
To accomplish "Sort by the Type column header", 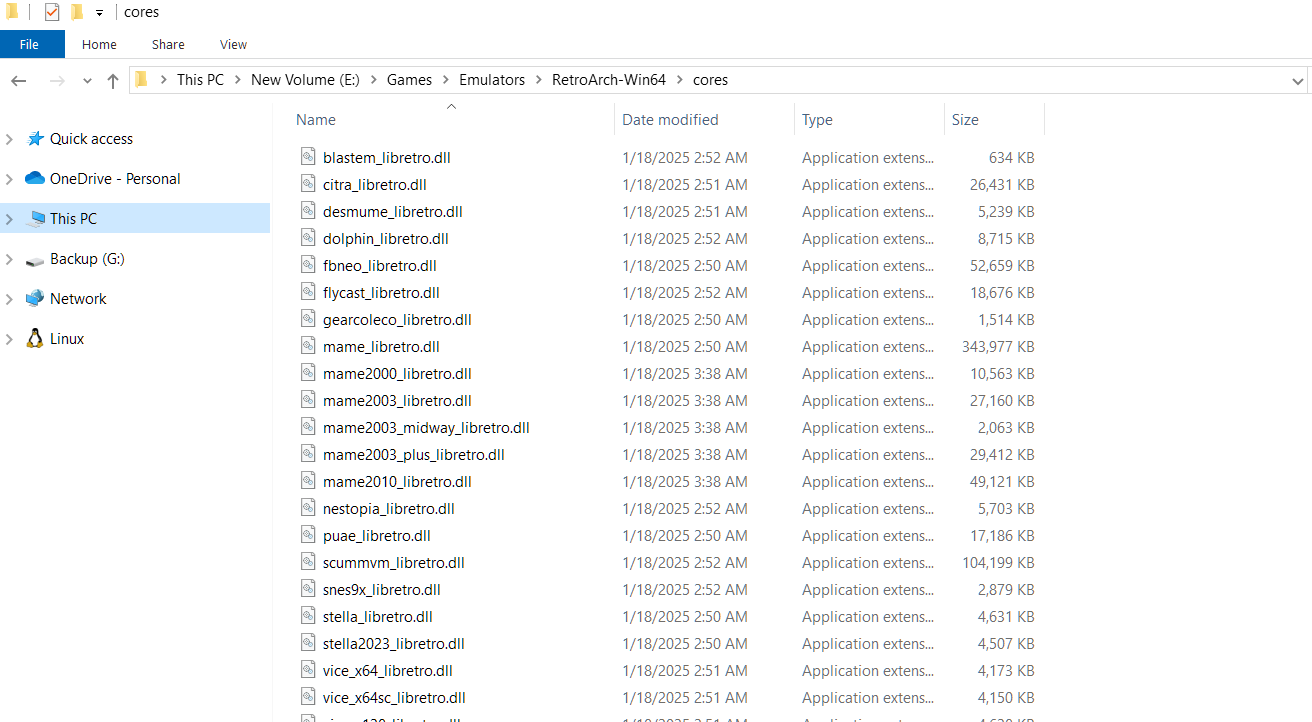I will pyautogui.click(x=817, y=119).
